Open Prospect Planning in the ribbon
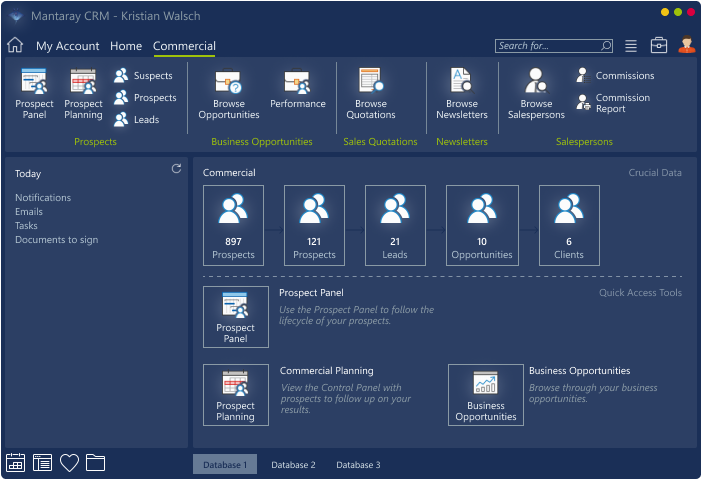702x480 pixels. pyautogui.click(x=83, y=94)
